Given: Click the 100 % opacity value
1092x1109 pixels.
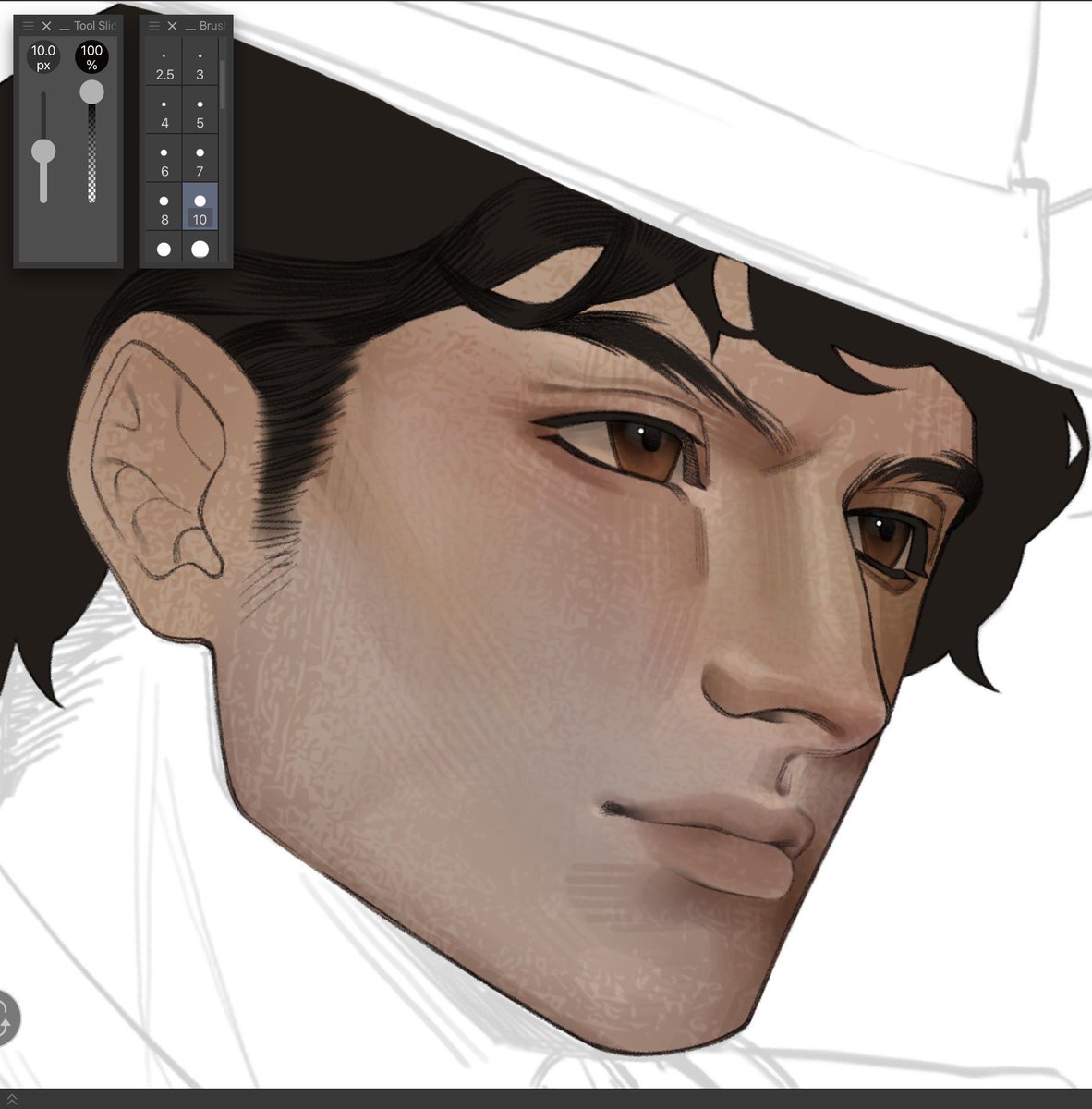Looking at the screenshot, I should 91,57.
